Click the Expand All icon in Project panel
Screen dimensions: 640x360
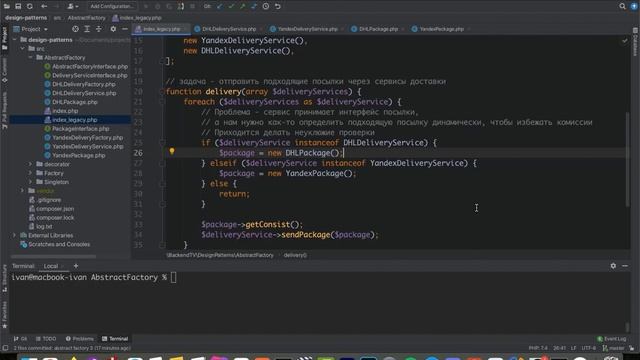pos(87,29)
